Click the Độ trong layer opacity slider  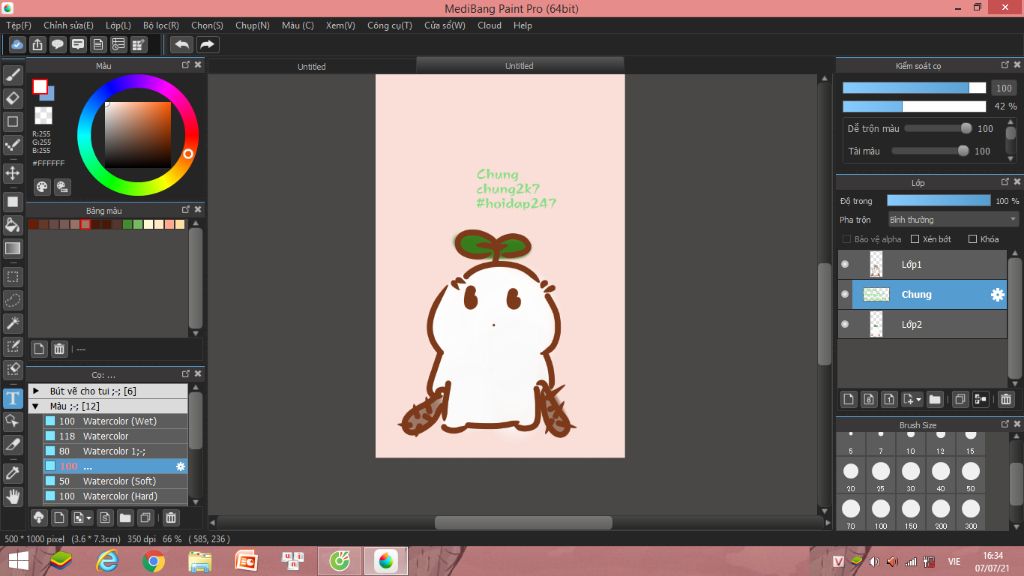click(938, 200)
